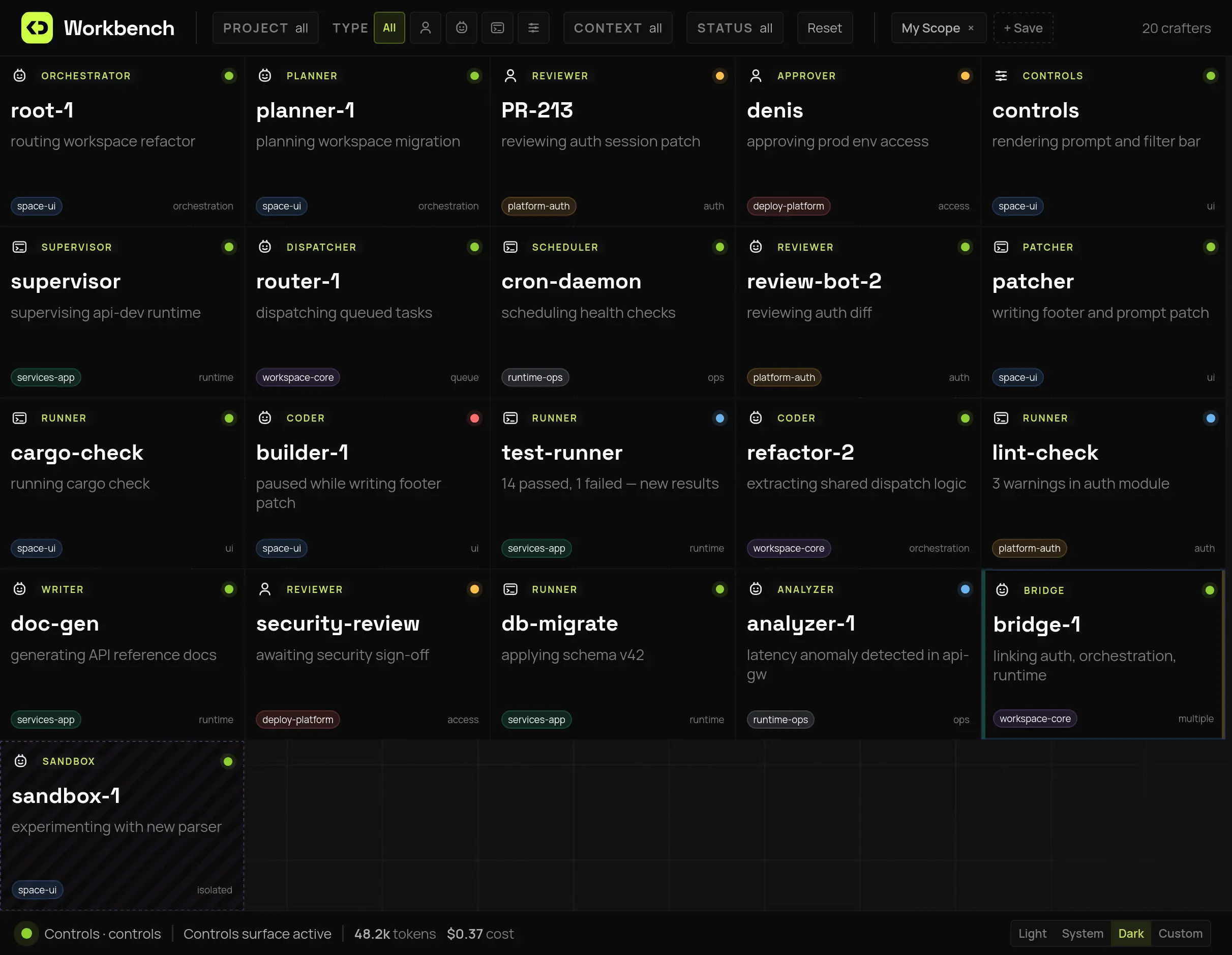Click the terminal icon on cron-daemon card
Image resolution: width=1232 pixels, height=955 pixels.
point(510,247)
